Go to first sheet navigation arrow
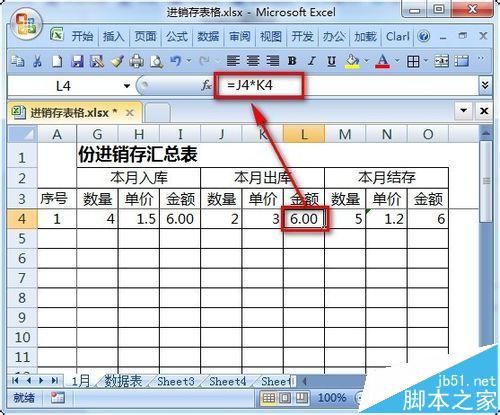Viewport: 500px width, 415px height. pyautogui.click(x=15, y=380)
